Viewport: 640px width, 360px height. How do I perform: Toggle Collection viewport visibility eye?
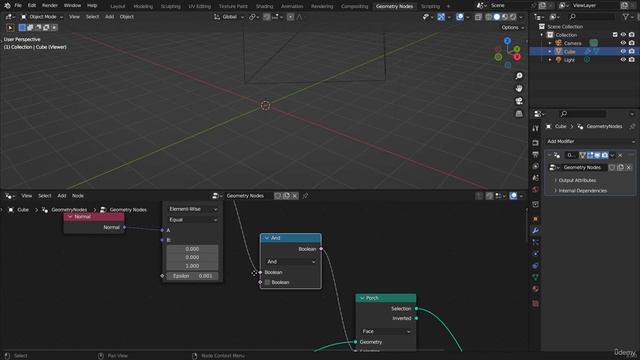point(623,35)
